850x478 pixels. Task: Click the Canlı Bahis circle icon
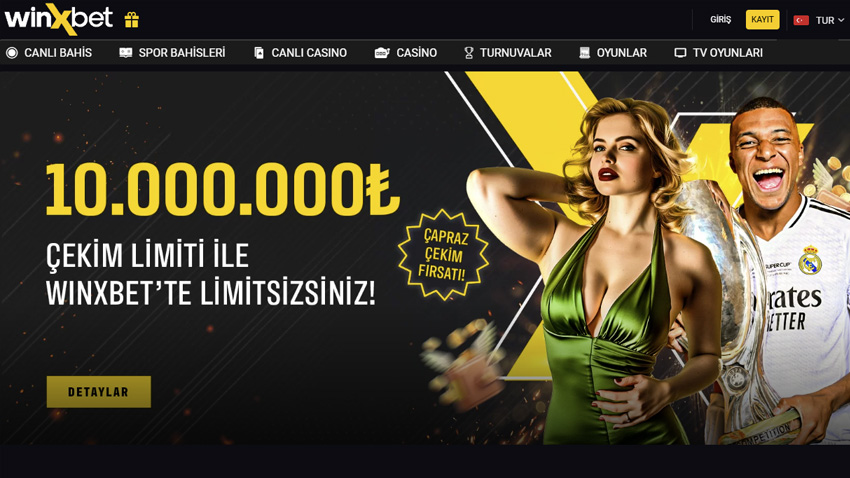[x=12, y=53]
